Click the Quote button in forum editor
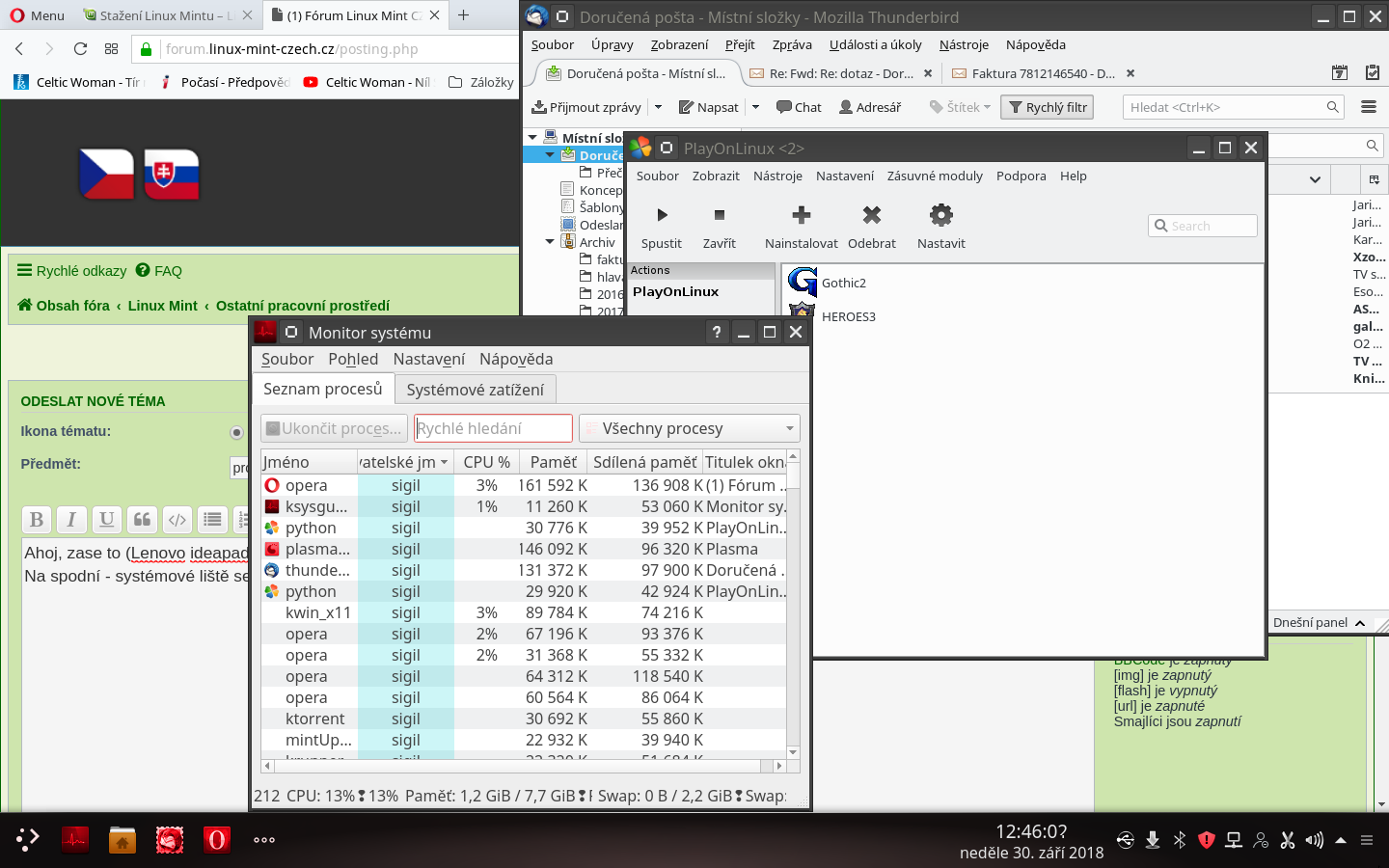Image resolution: width=1389 pixels, height=868 pixels. 142,520
